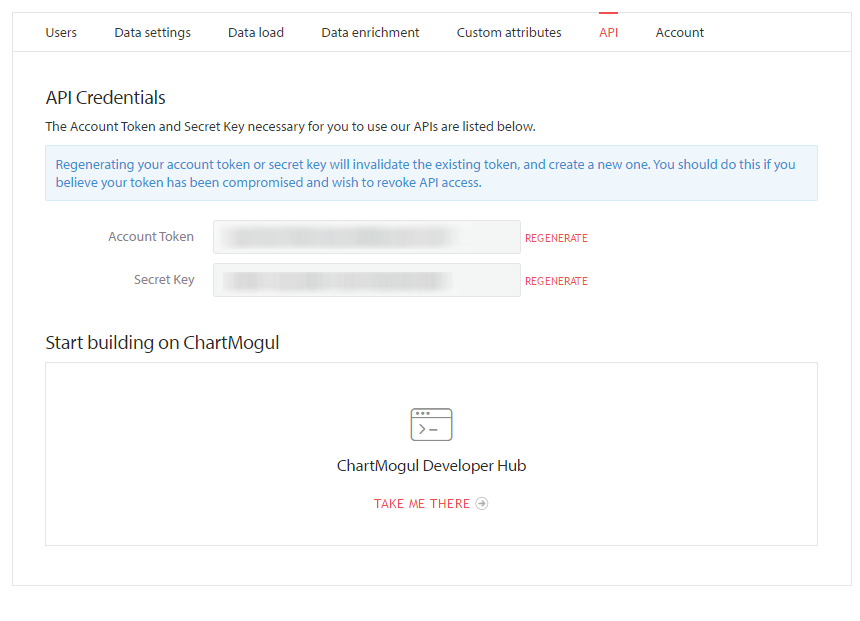Click the Secret Key label

[164, 280]
